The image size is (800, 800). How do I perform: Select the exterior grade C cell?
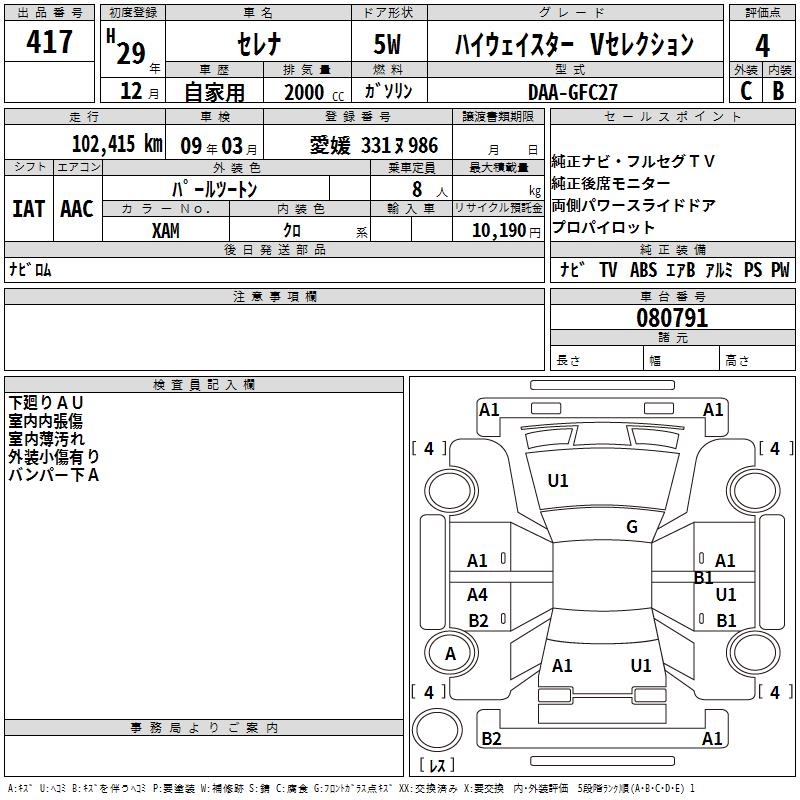[x=746, y=90]
